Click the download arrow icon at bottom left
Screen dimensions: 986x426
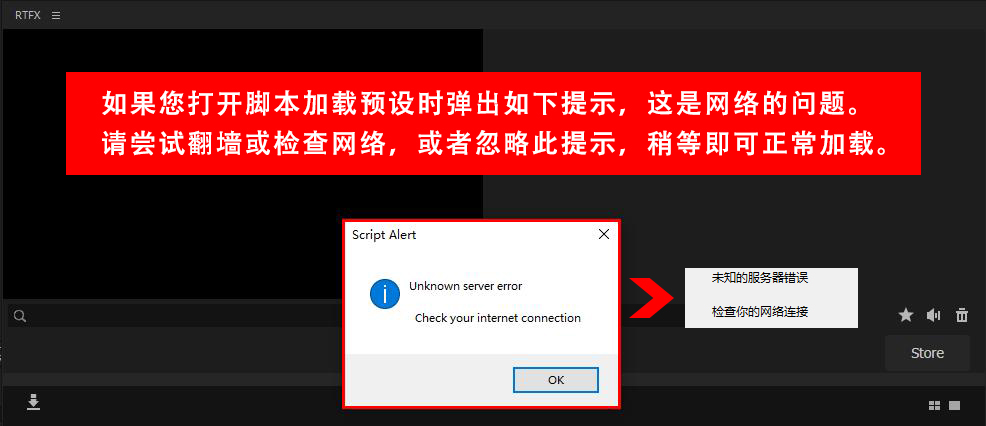pos(33,401)
